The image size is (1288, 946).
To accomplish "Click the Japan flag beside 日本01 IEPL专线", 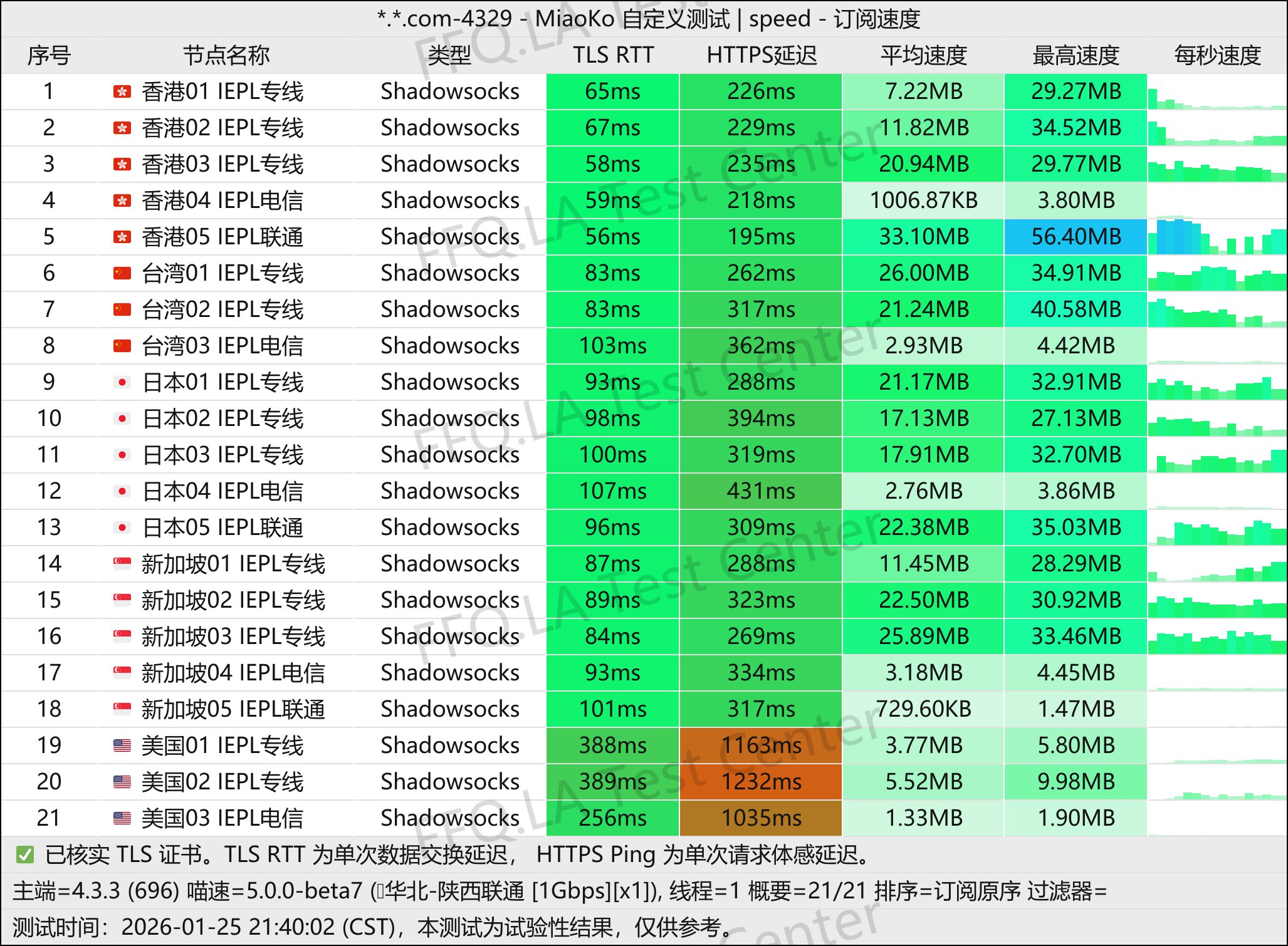I will (122, 383).
